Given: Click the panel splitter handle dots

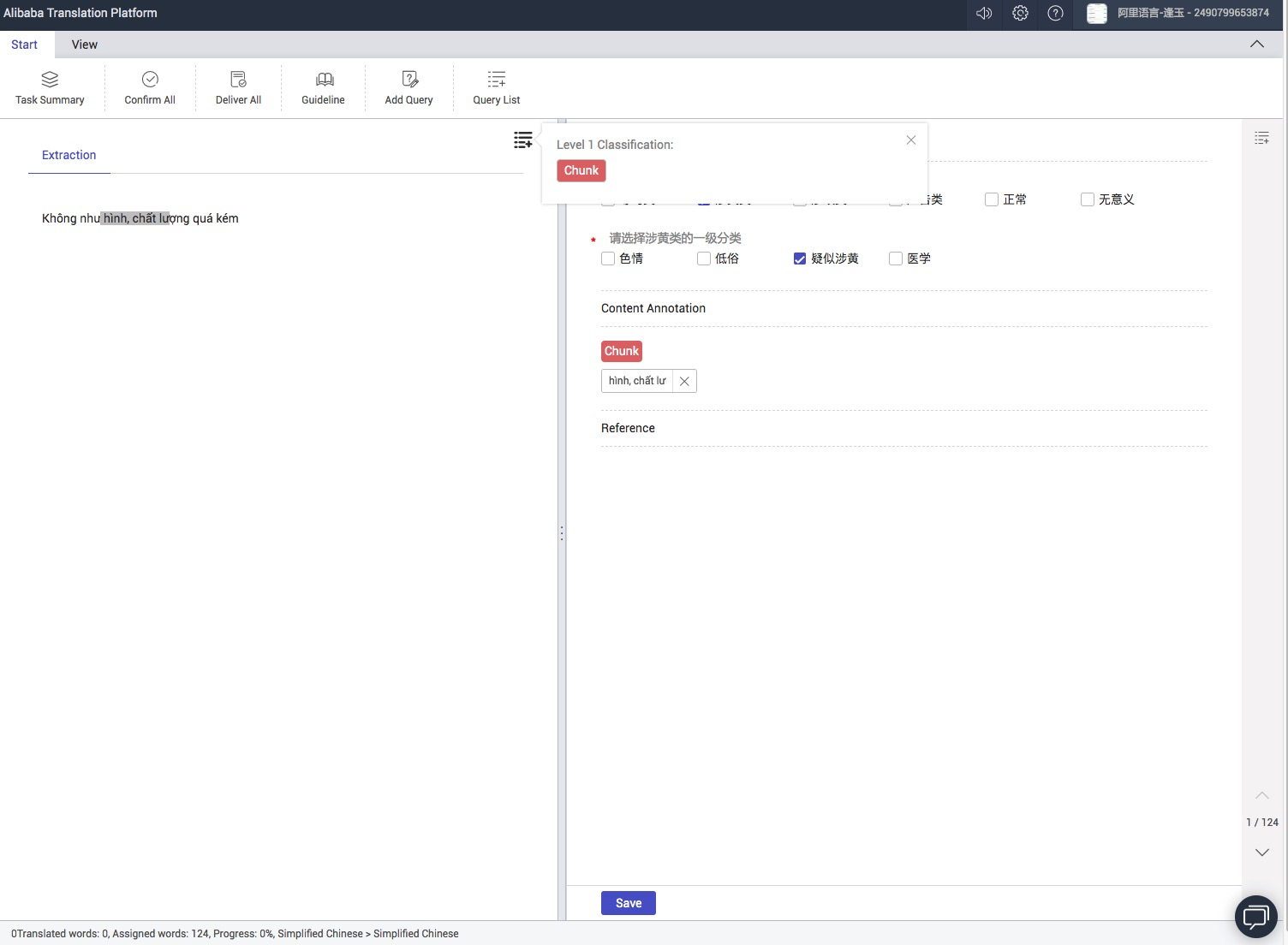Looking at the screenshot, I should coord(562,532).
